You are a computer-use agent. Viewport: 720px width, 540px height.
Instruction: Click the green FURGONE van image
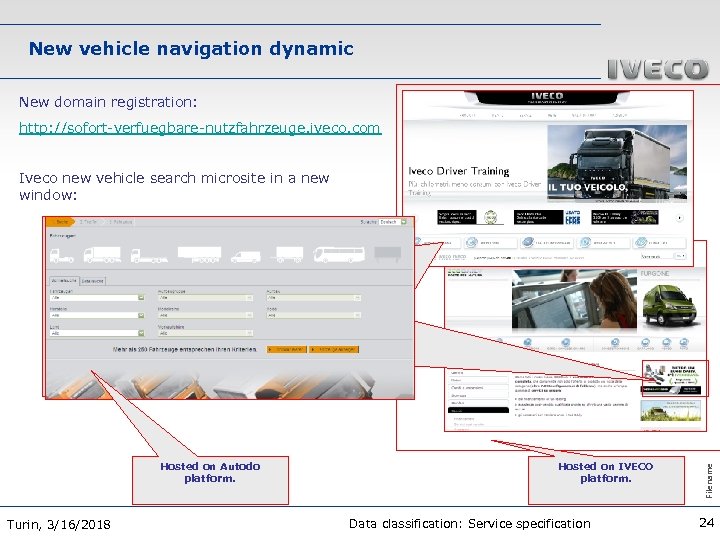(x=669, y=304)
